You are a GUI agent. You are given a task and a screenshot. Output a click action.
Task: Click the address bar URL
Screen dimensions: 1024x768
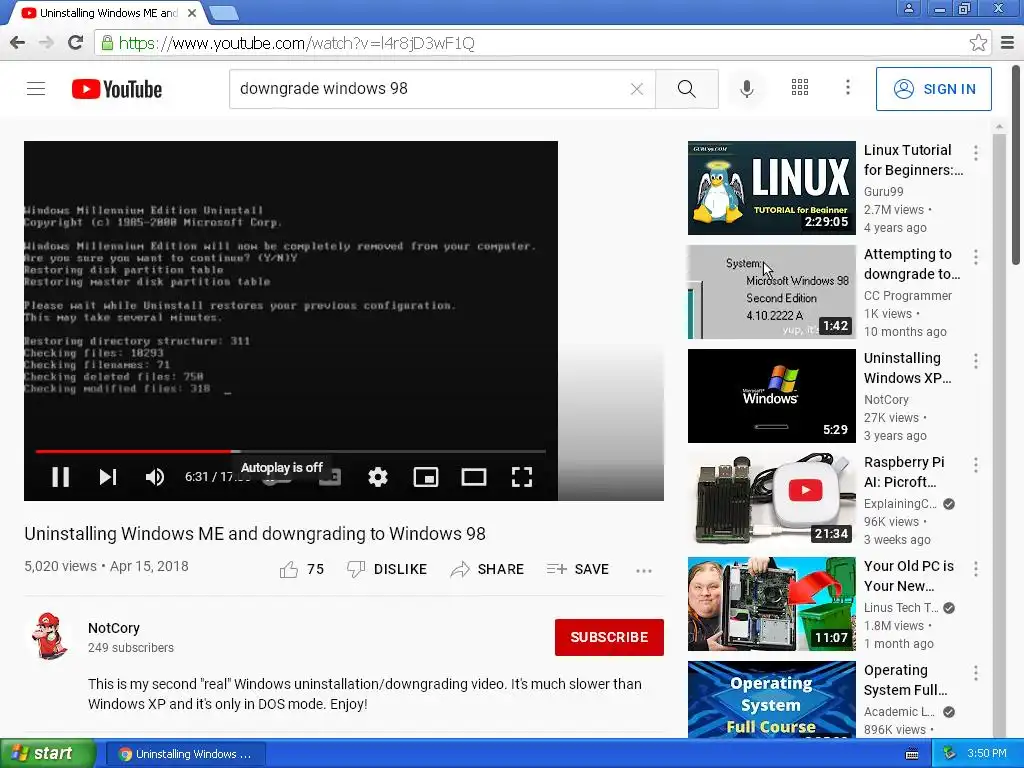(x=296, y=43)
